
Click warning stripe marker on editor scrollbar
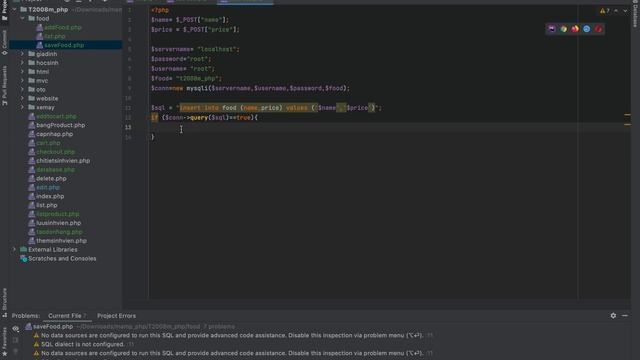[627, 115]
